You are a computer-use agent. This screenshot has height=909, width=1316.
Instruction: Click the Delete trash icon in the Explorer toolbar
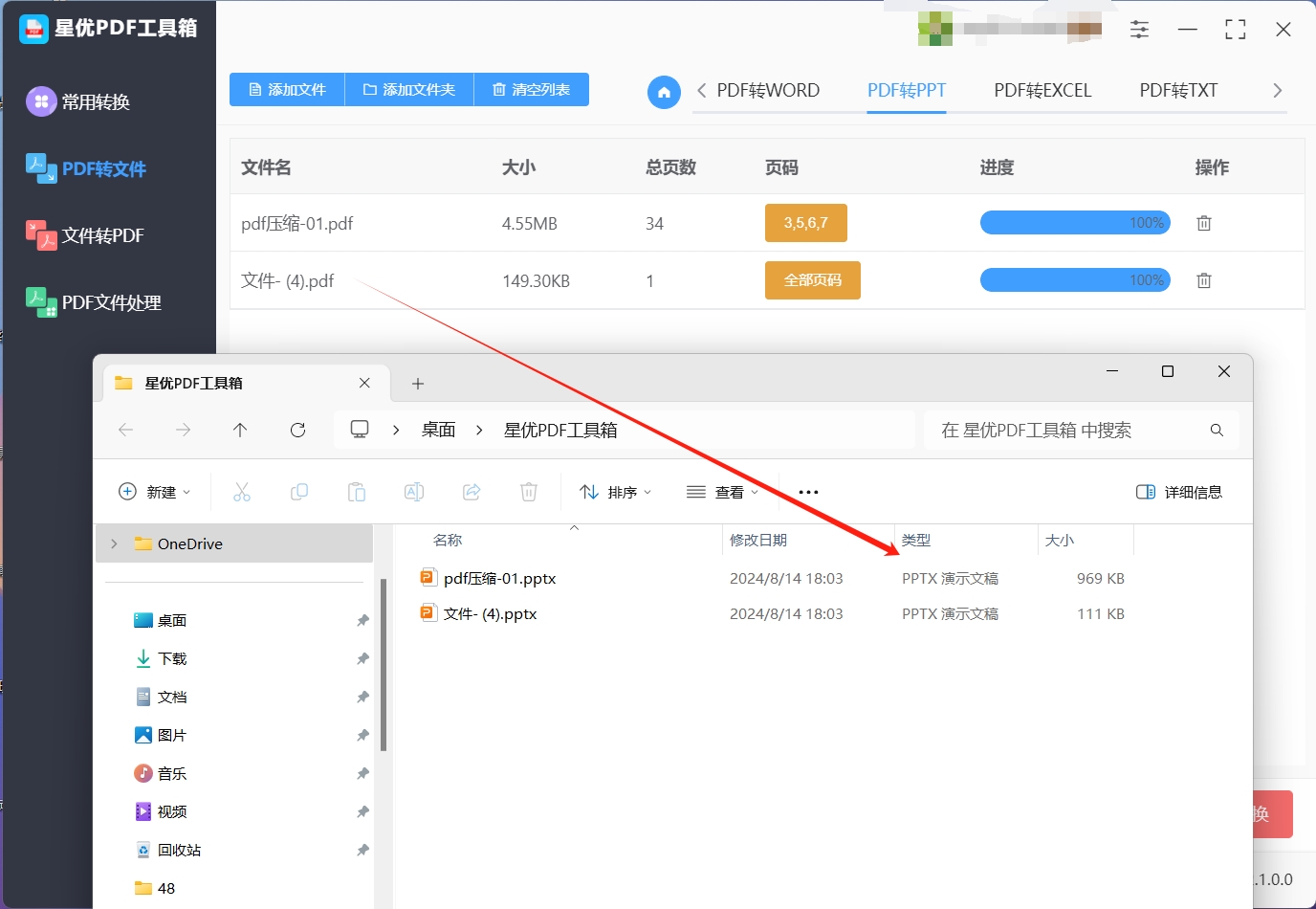coord(529,492)
